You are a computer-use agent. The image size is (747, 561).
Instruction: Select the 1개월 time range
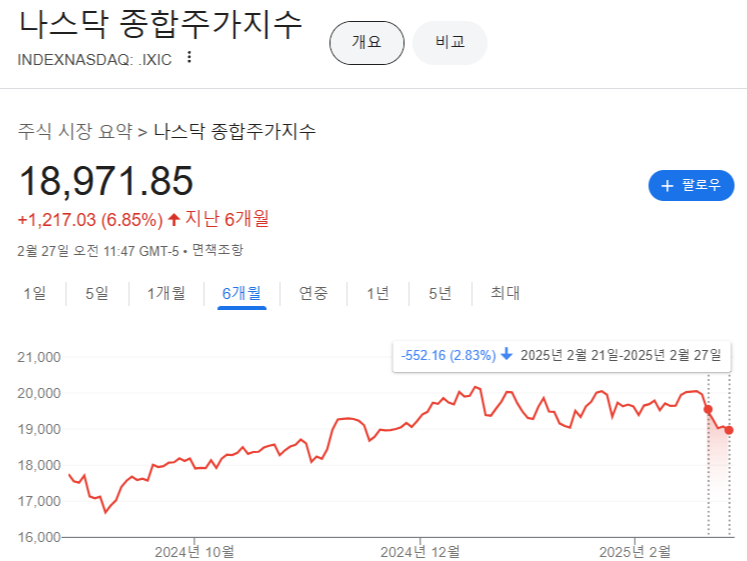point(166,293)
